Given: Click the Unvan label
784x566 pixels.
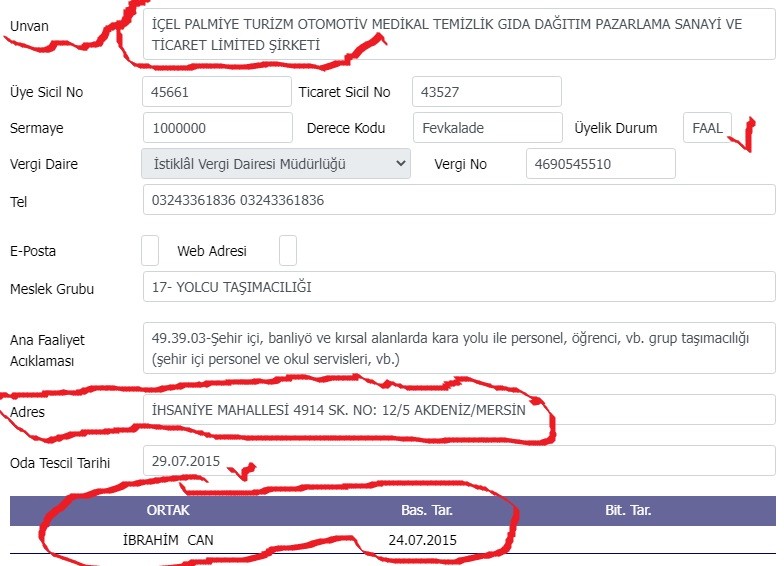Looking at the screenshot, I should (29, 26).
